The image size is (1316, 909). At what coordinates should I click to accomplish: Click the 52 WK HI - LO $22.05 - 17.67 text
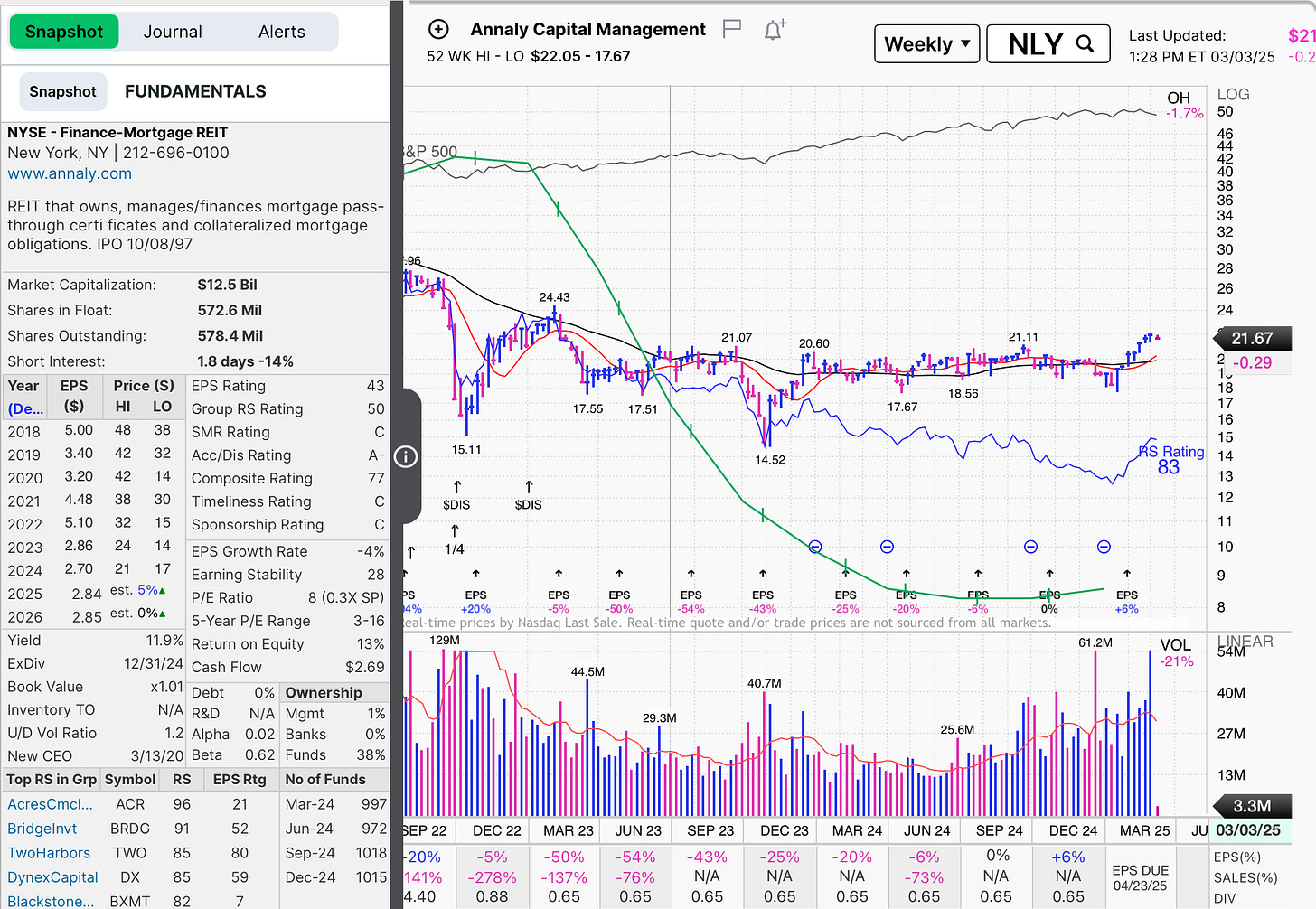click(x=529, y=56)
